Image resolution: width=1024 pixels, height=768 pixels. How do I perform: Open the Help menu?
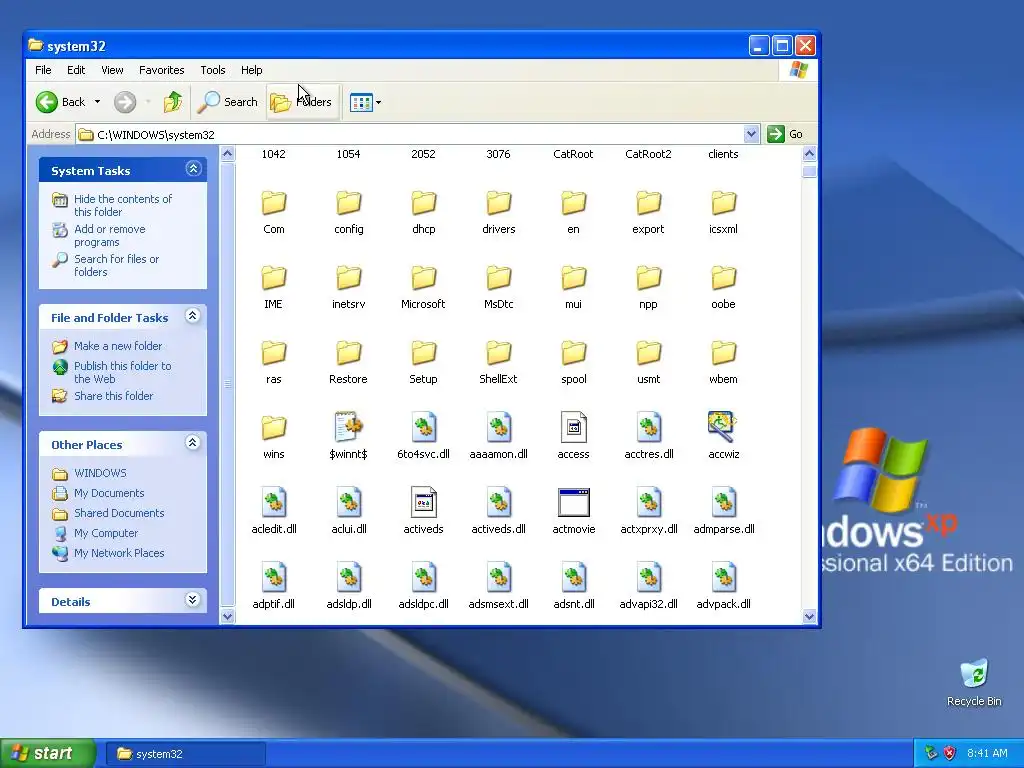point(251,70)
